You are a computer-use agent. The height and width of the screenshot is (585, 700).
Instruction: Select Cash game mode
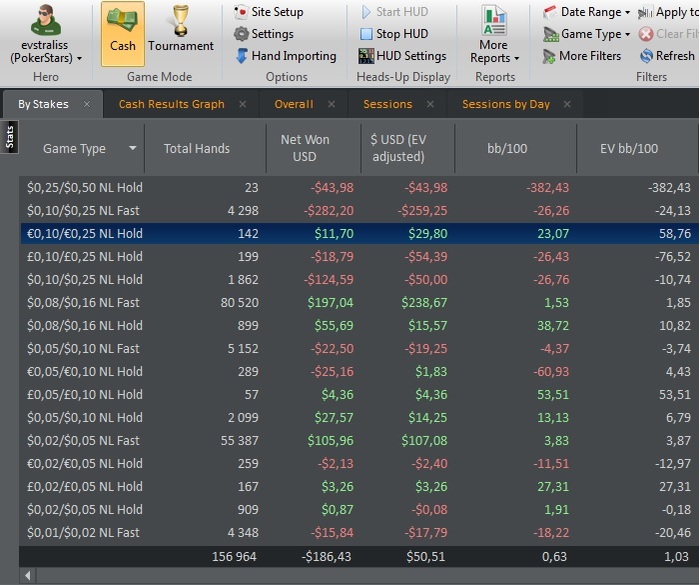(x=123, y=34)
